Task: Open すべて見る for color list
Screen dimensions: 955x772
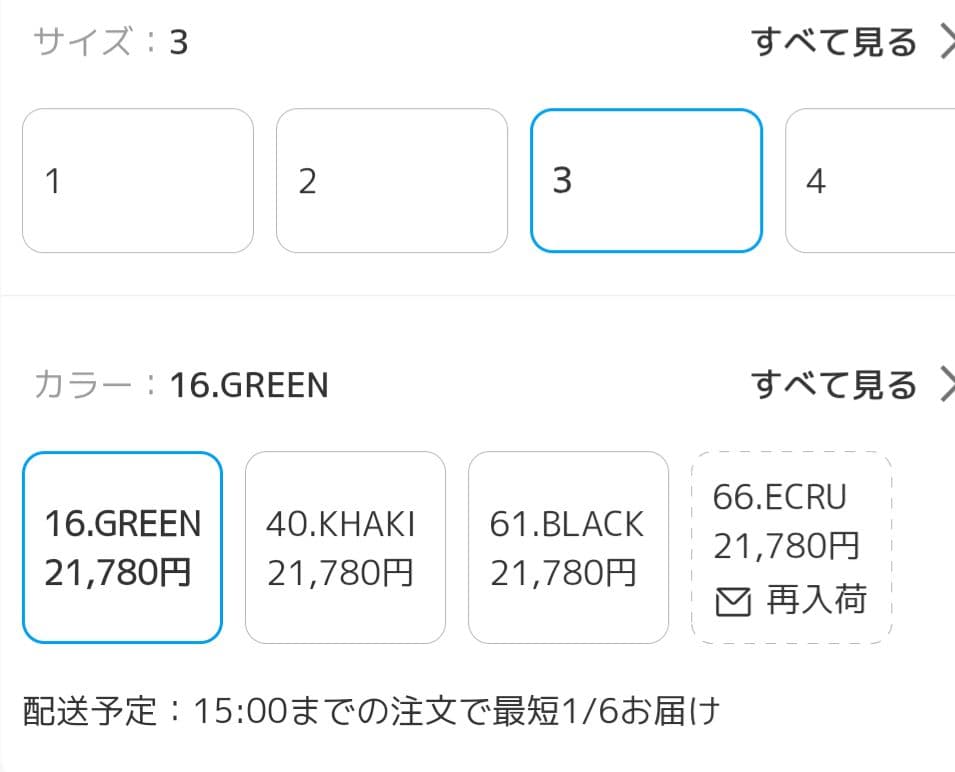Action: [834, 385]
